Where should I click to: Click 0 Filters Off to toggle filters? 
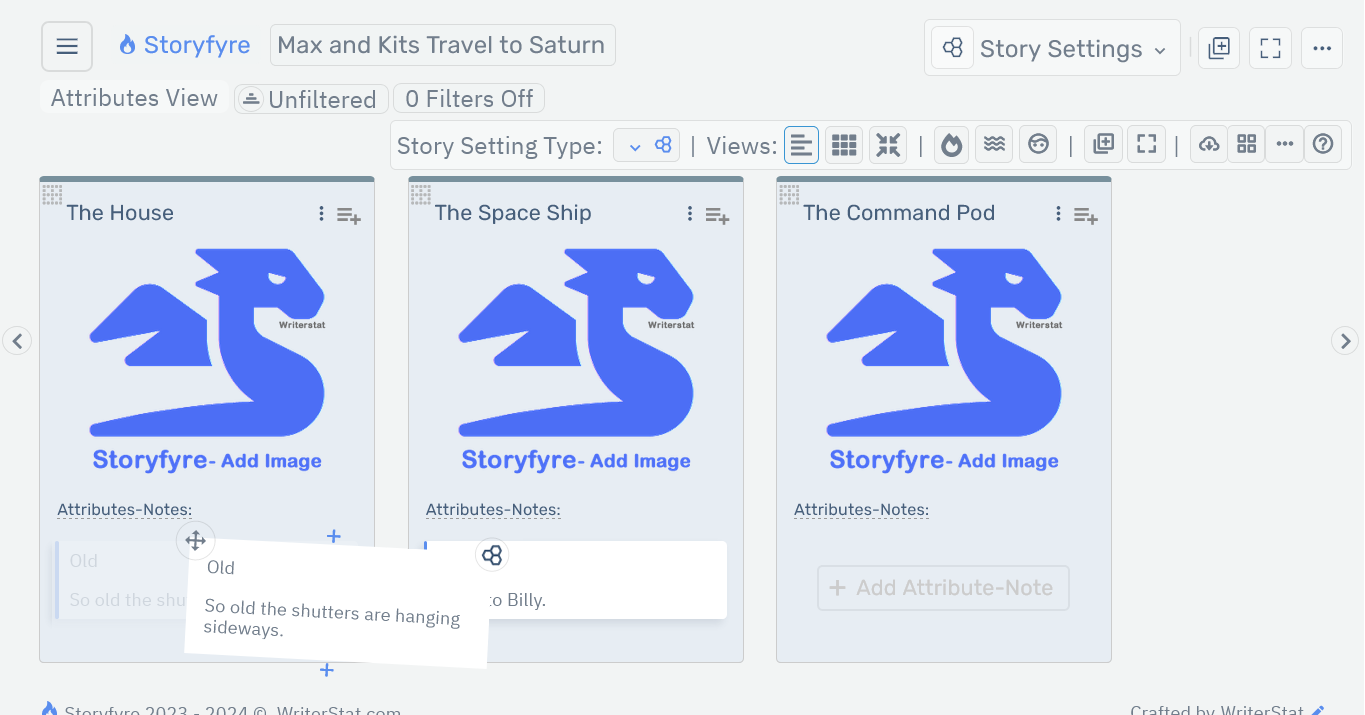(468, 98)
